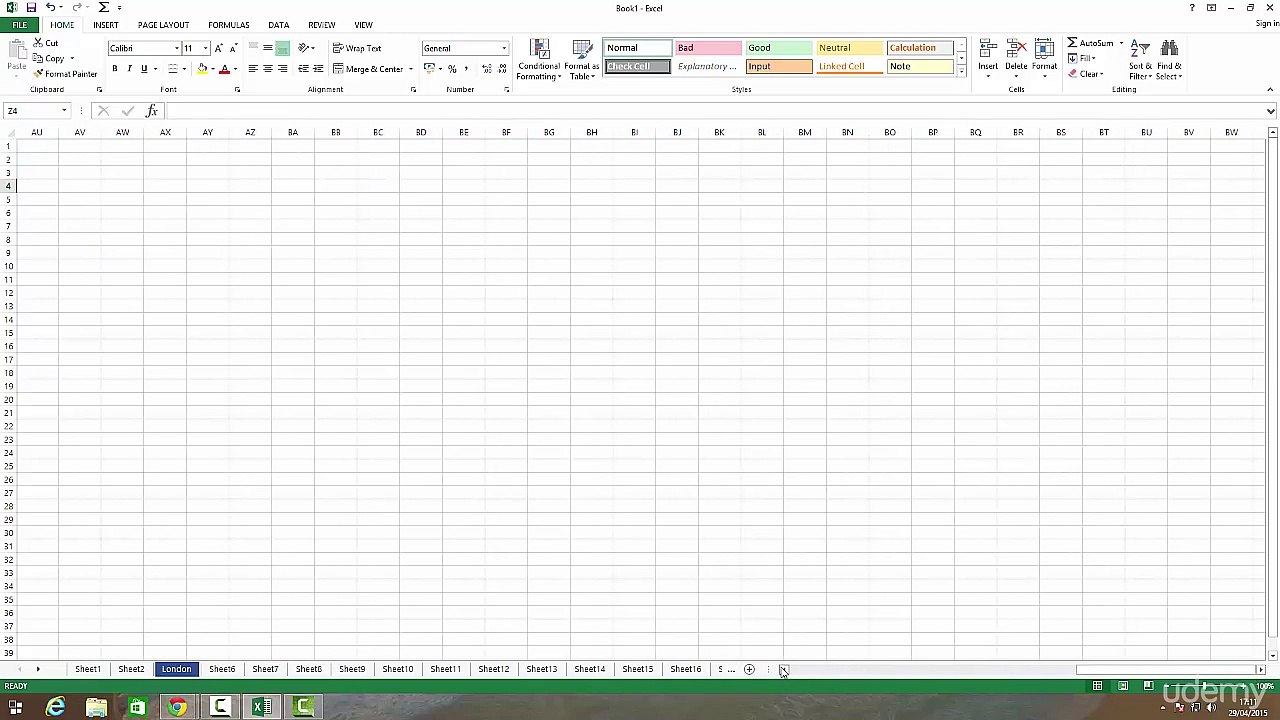Screen dimensions: 1280x720
Task: Open the Fill dropdown in Editing group
Action: 1082,58
